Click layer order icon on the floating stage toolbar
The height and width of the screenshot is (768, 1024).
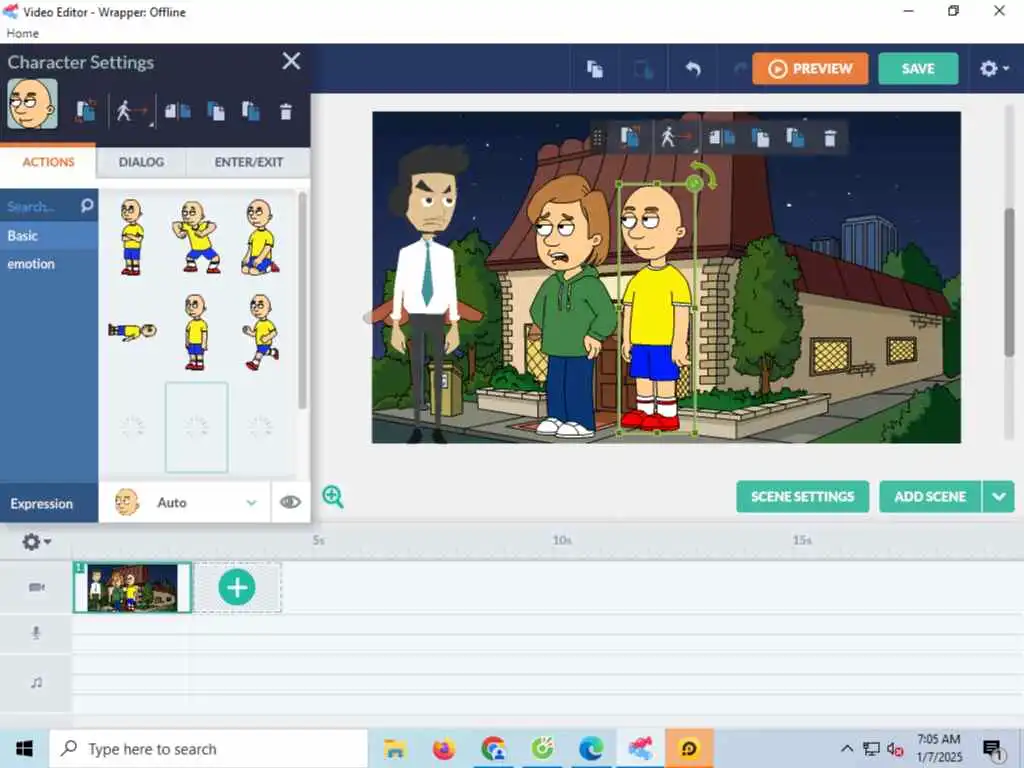click(795, 137)
